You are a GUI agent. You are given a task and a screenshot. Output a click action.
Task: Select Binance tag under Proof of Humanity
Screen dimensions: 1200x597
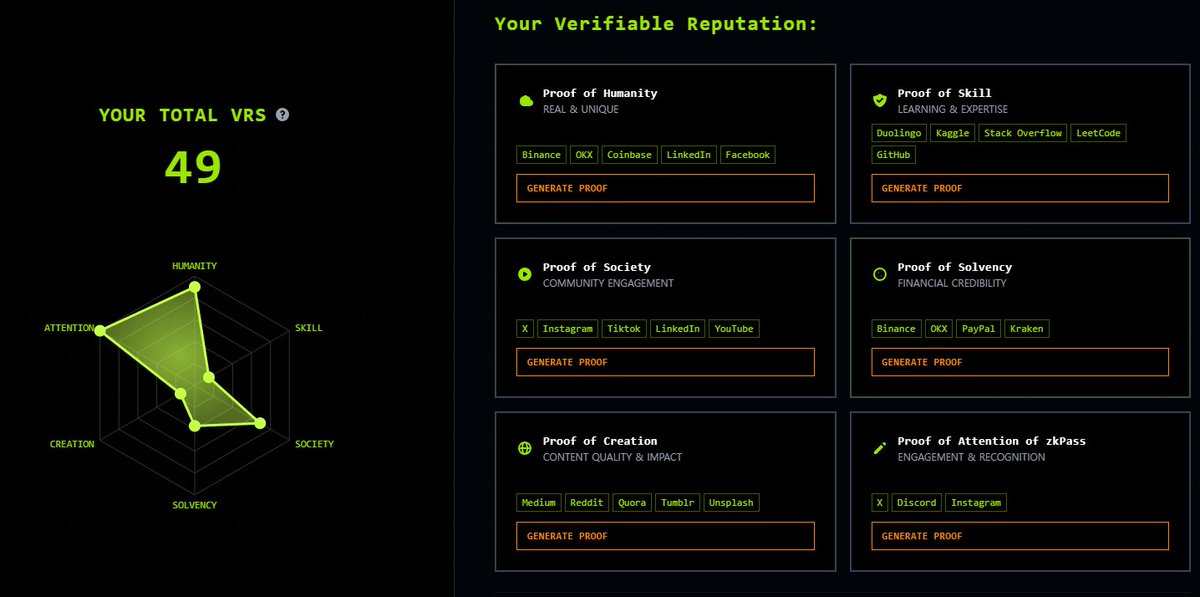click(541, 155)
